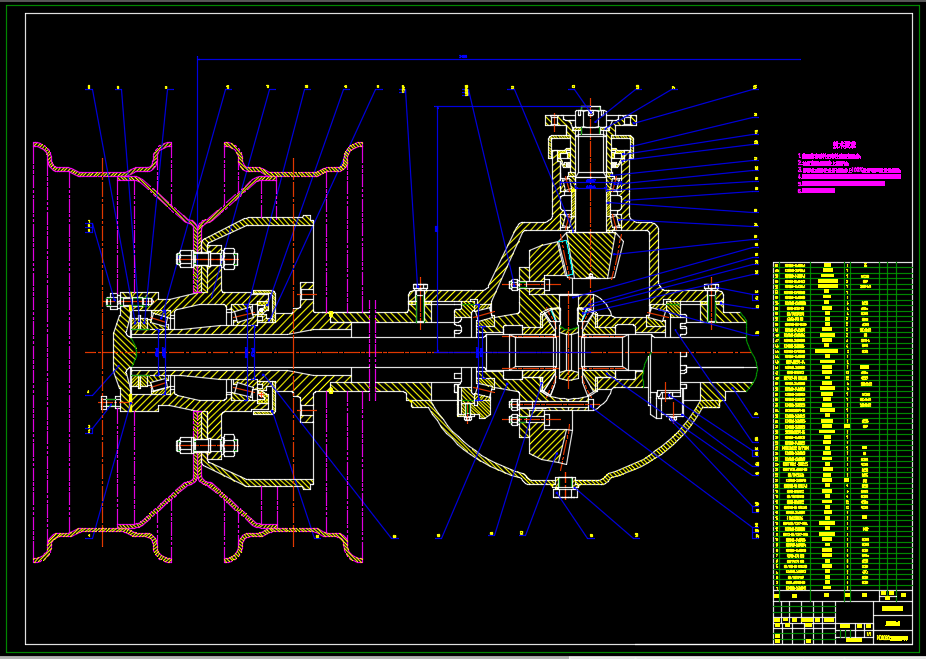Viewport: 926px width, 659px height.
Task: Click the quantity column header of the BOM table
Action: [847, 596]
